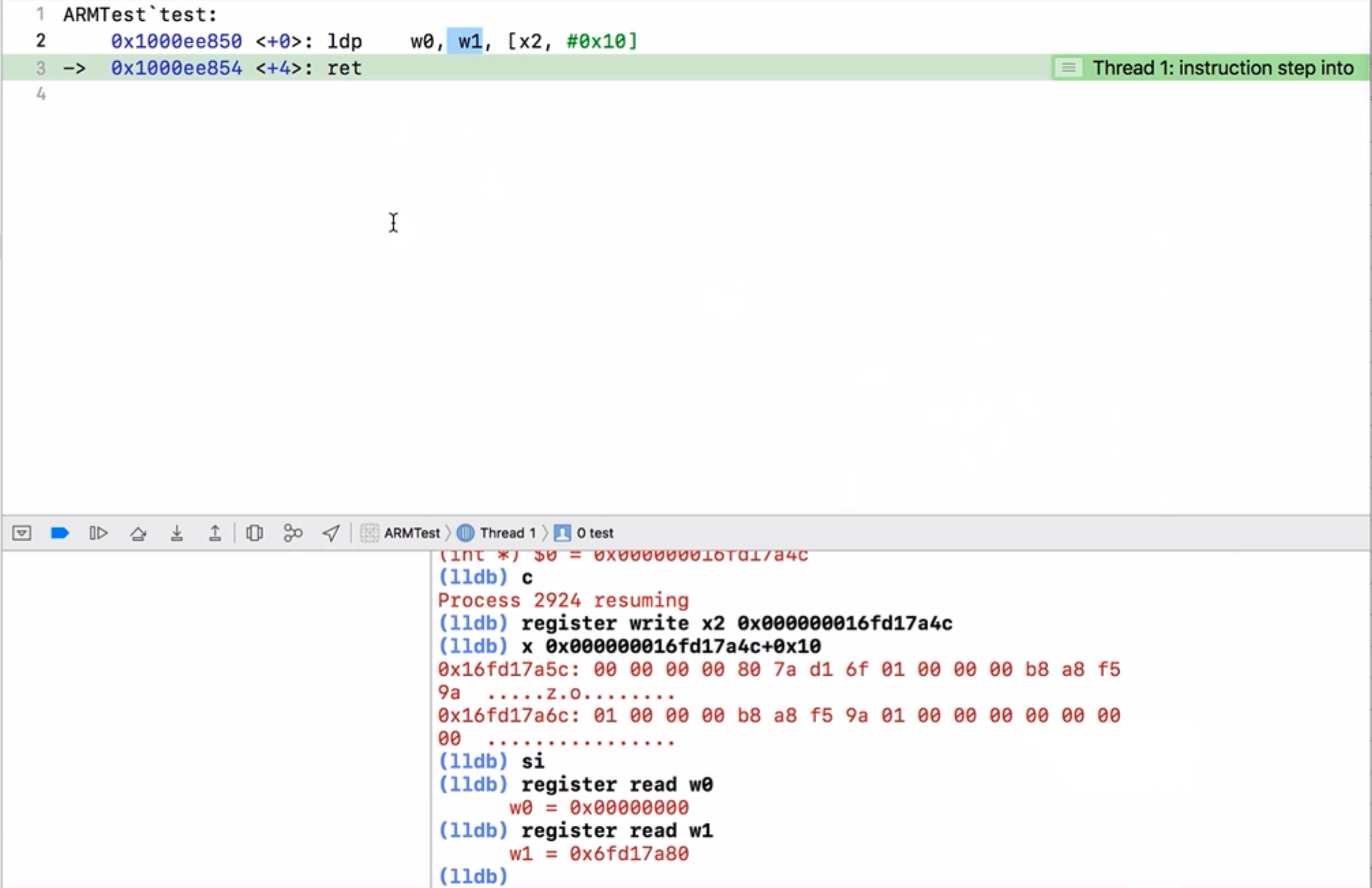Click the highlighted w1 operand
The image size is (1372, 888).
point(469,42)
